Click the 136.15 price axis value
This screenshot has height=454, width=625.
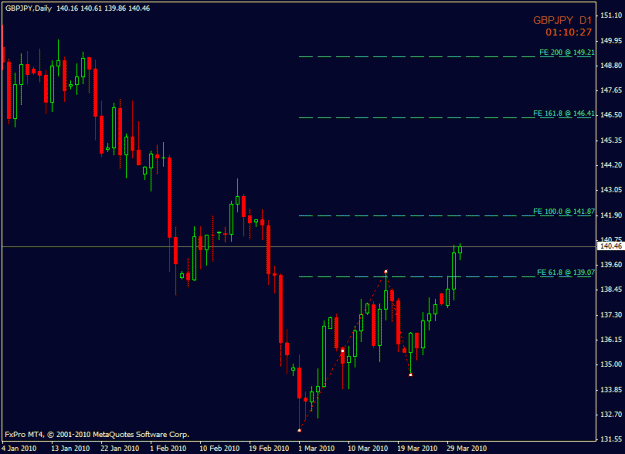click(611, 340)
